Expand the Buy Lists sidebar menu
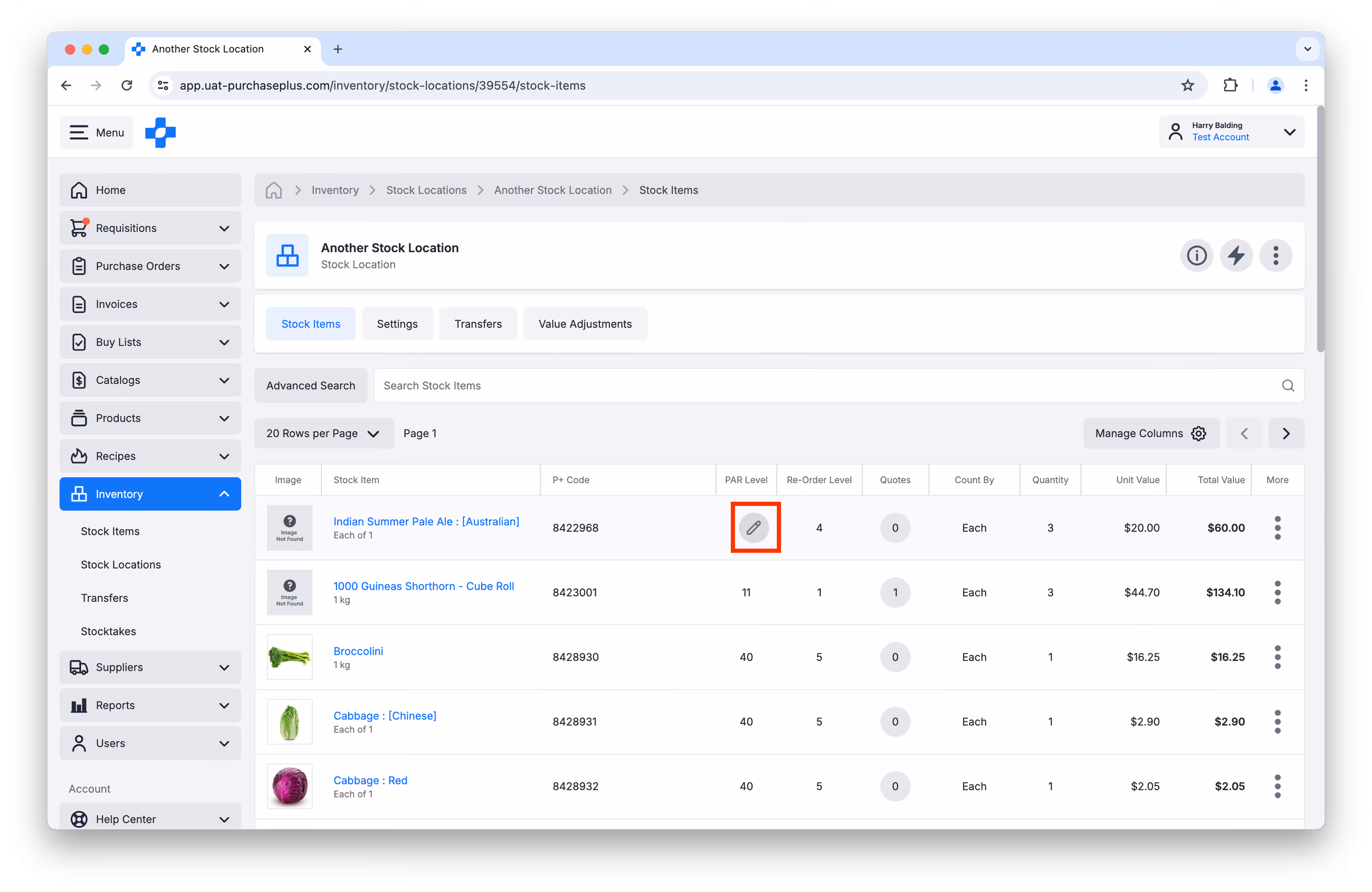Viewport: 1372px width, 892px height. point(150,342)
